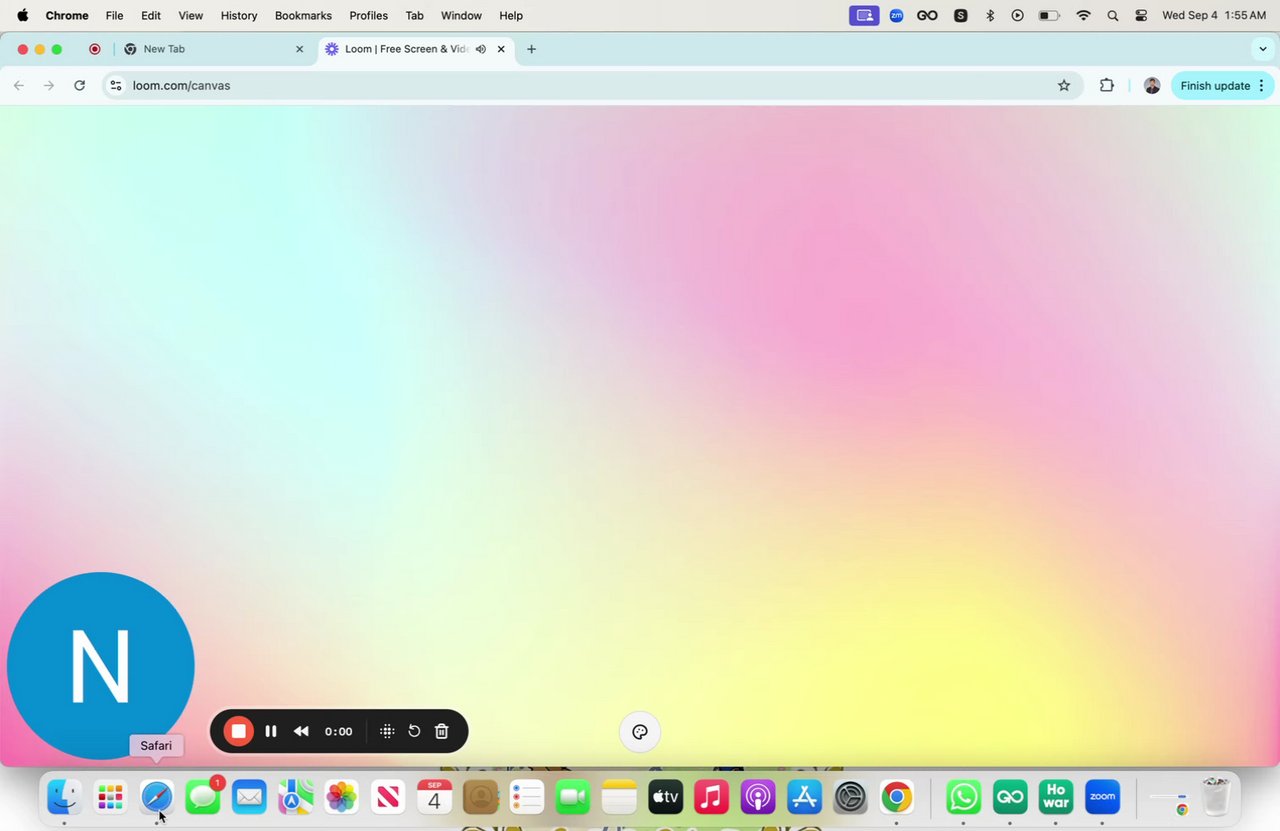Mute the Loom tab audio indicator
Viewport: 1280px width, 831px height.
coord(481,49)
